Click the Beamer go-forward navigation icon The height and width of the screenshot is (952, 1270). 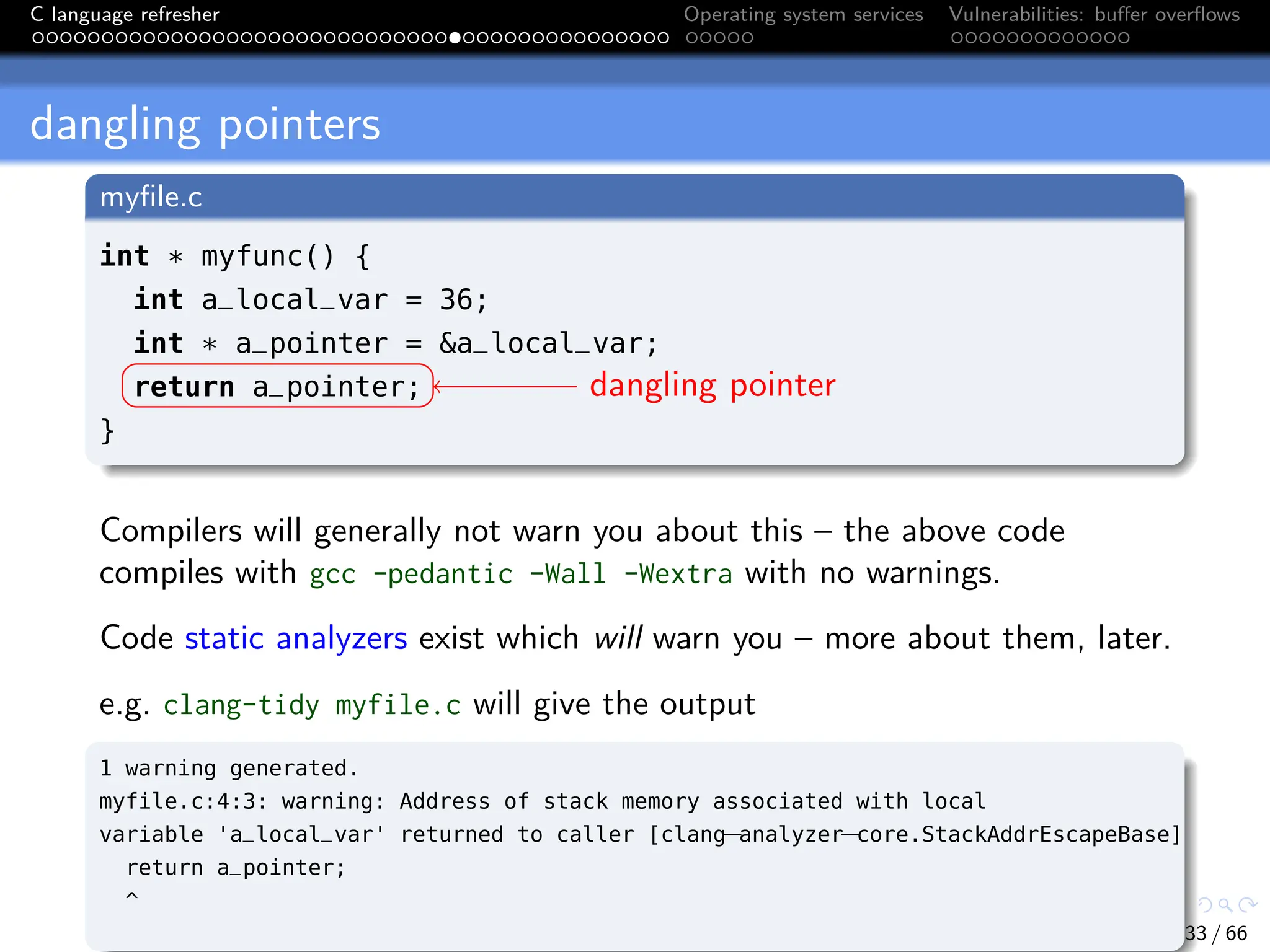1247,905
